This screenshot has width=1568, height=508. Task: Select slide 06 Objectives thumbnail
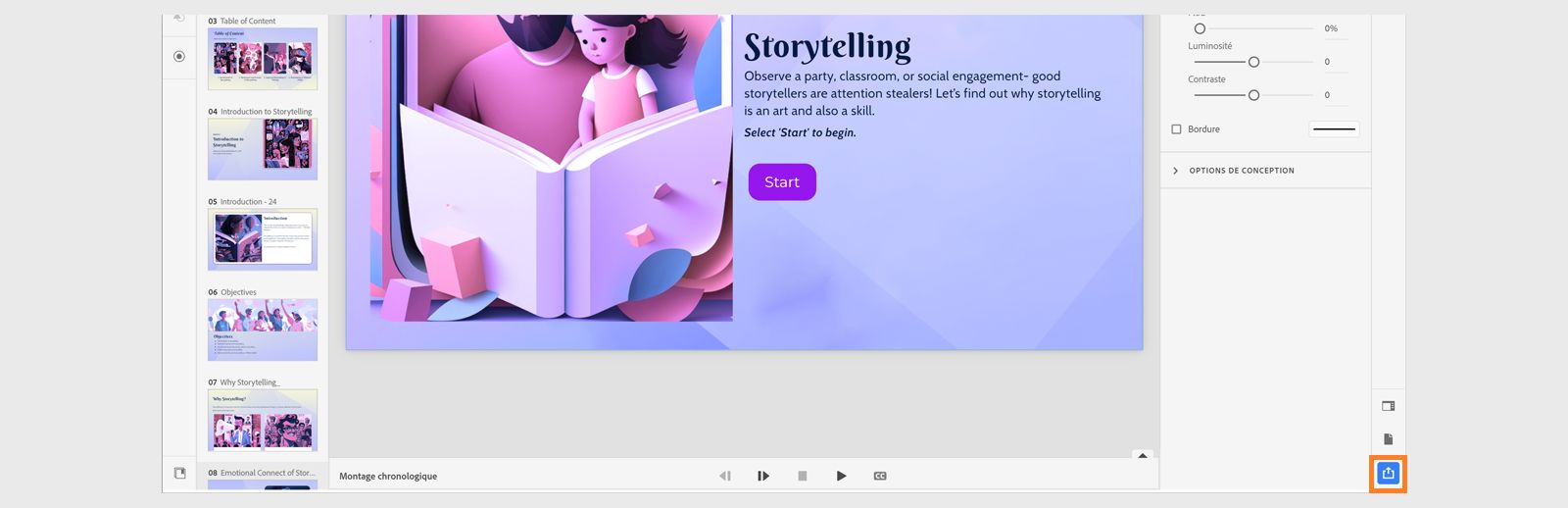(x=263, y=330)
